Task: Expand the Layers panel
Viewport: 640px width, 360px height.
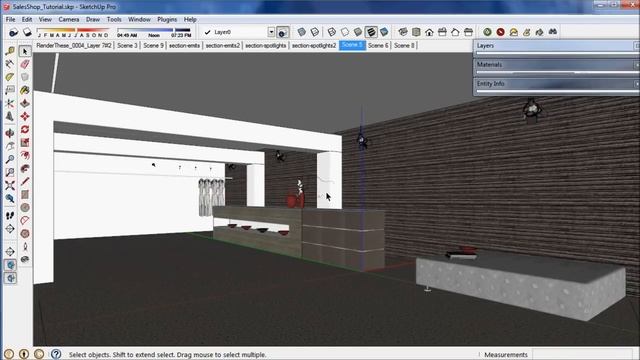Action: (x=557, y=46)
